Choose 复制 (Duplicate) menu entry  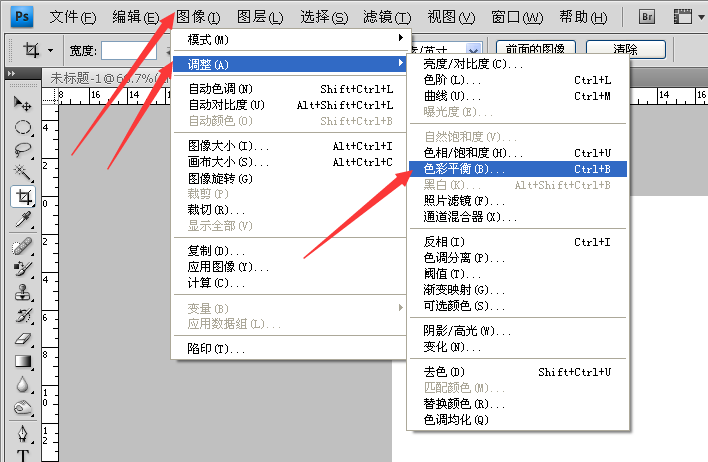[x=289, y=250]
